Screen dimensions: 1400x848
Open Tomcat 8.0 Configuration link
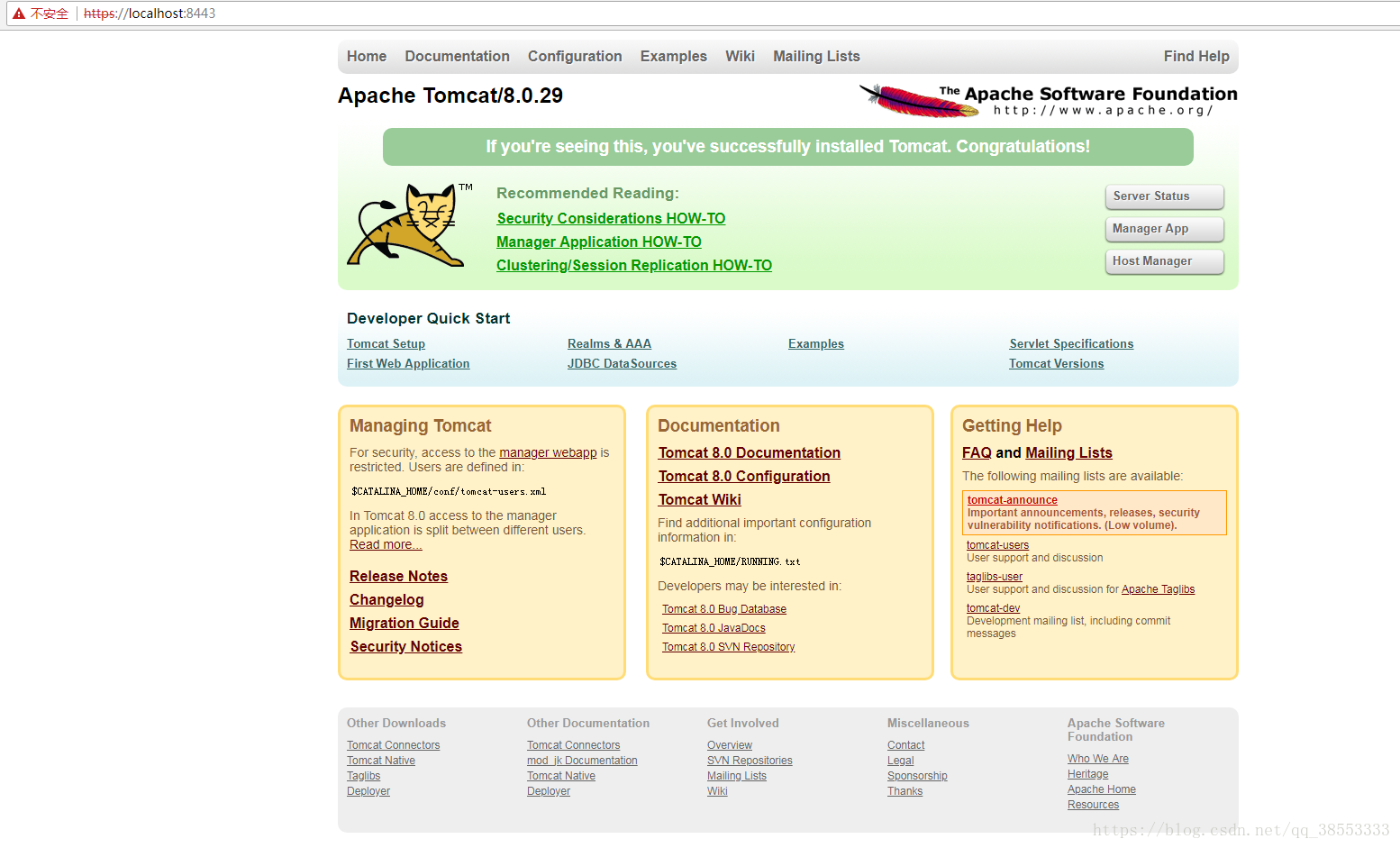(744, 476)
